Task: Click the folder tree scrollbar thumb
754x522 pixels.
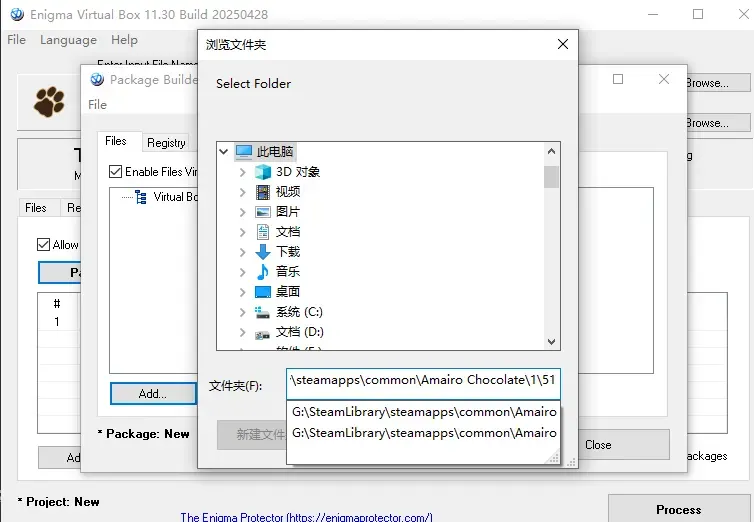Action: (552, 177)
